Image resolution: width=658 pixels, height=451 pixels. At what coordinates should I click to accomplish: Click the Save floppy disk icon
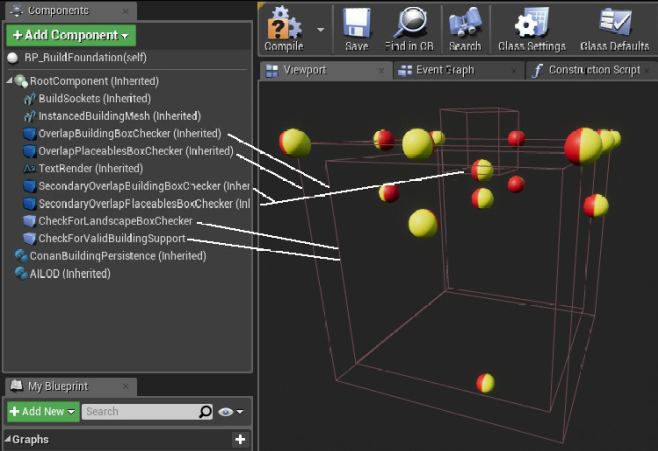(356, 24)
